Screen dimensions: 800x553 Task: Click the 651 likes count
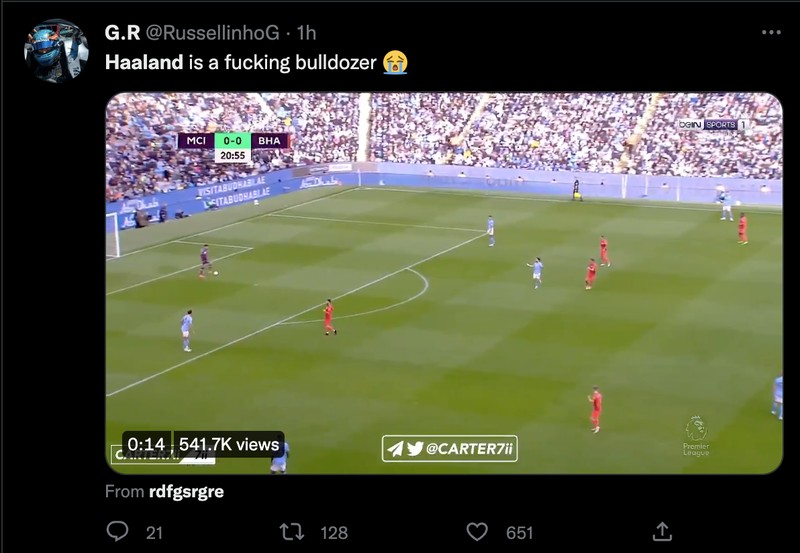pyautogui.click(x=519, y=533)
